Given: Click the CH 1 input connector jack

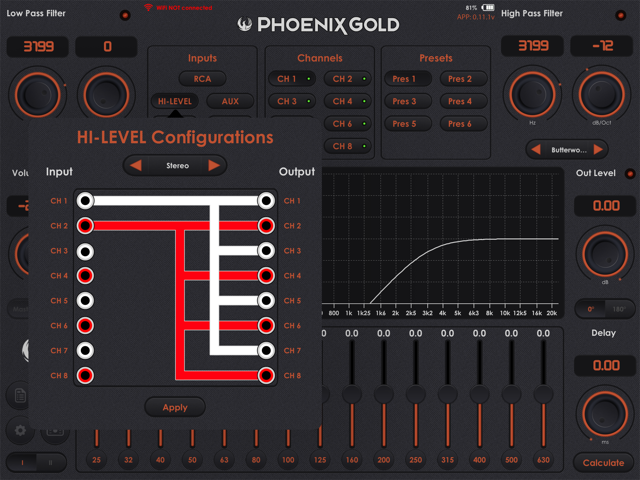Looking at the screenshot, I should tap(85, 201).
